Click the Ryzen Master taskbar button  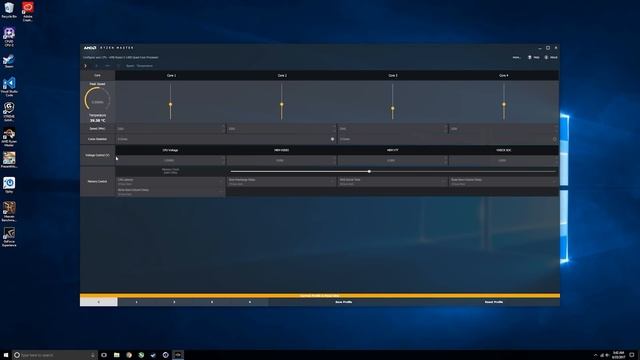178,355
